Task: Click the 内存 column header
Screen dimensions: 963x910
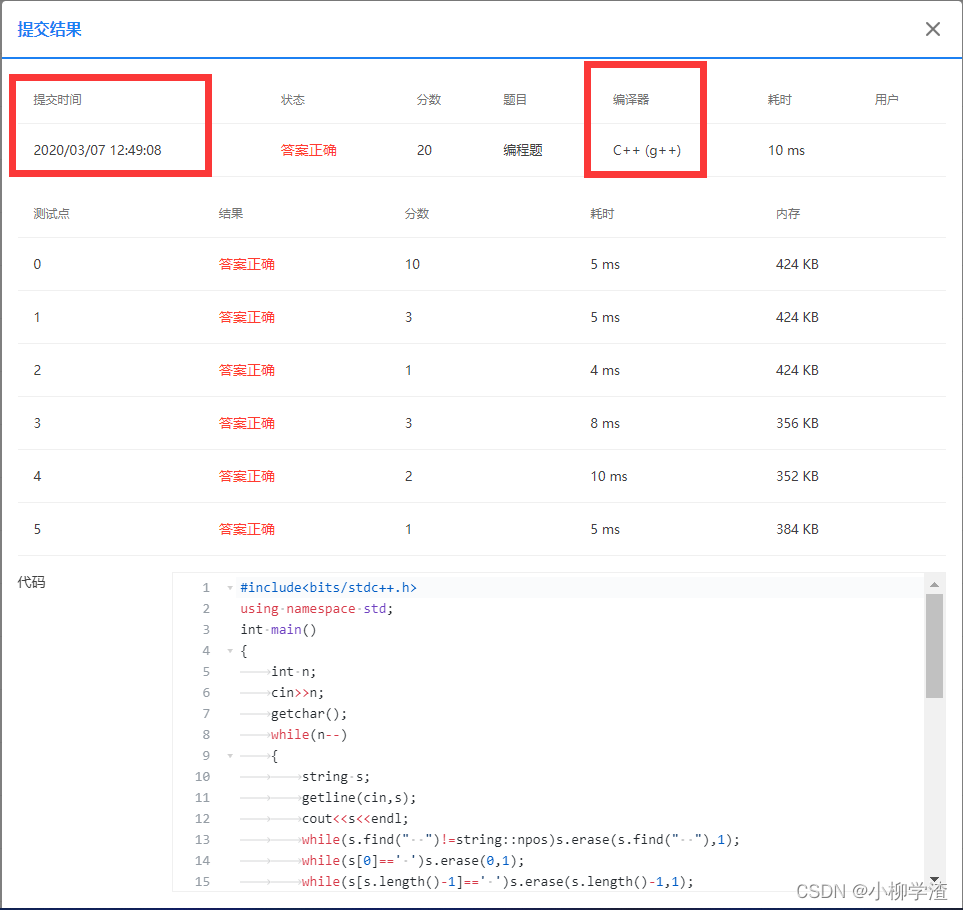Action: 788,214
